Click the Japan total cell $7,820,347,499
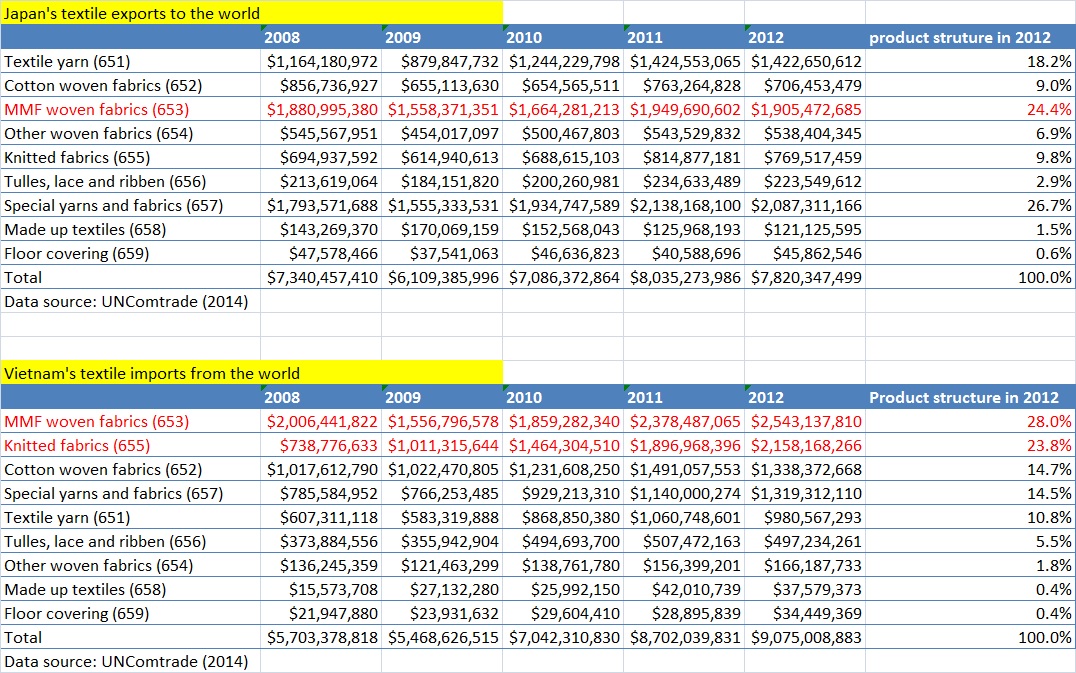This screenshot has width=1076, height=673. tap(806, 277)
